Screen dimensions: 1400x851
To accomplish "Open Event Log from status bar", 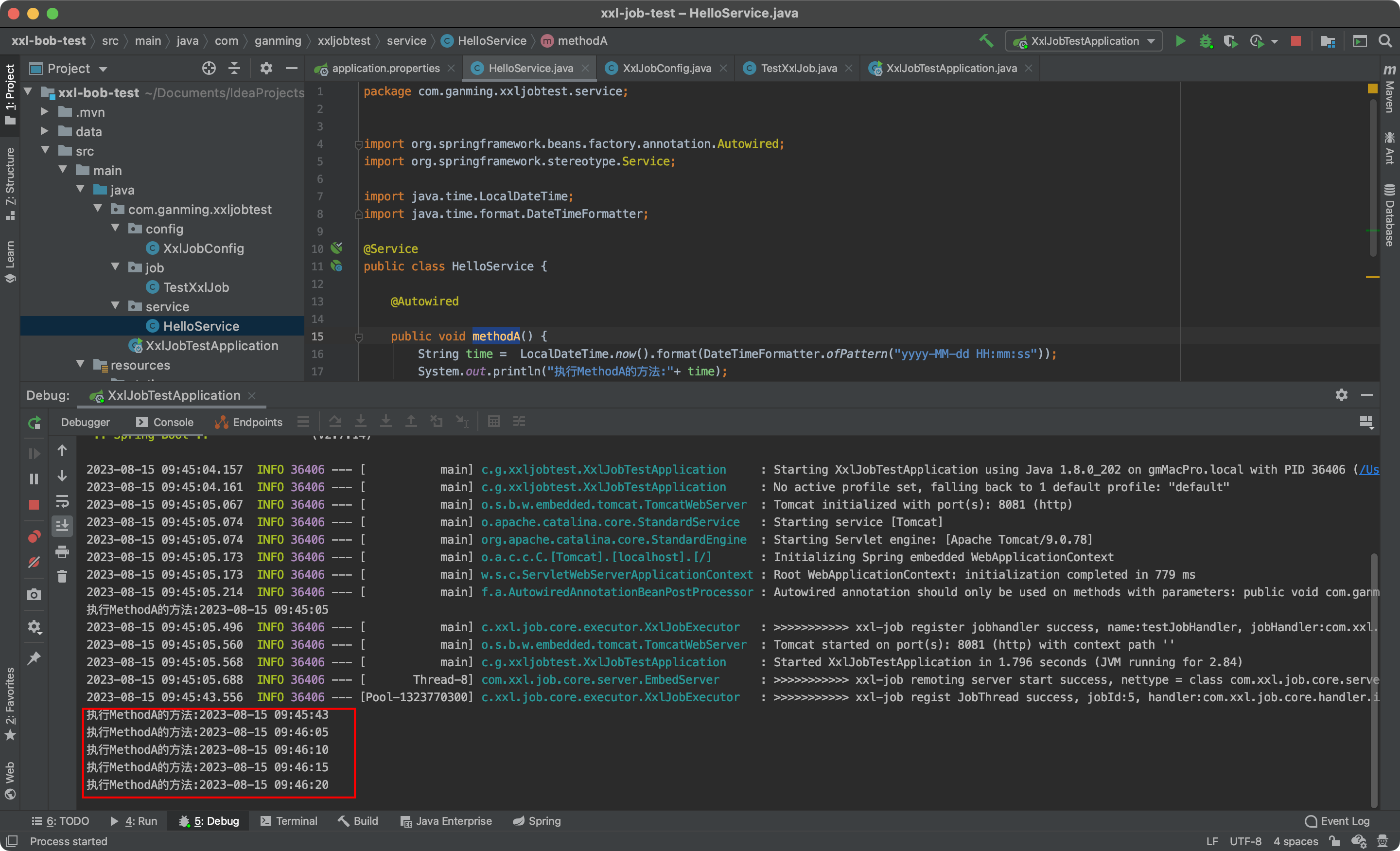I will pyautogui.click(x=1337, y=821).
